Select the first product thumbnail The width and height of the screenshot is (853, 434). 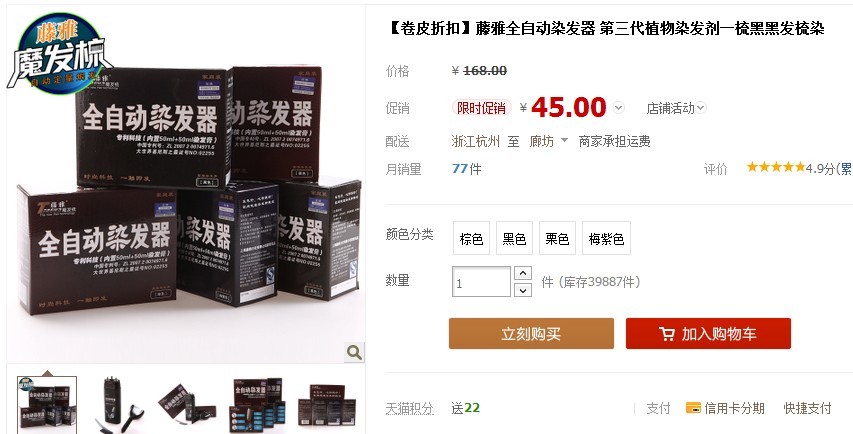click(x=47, y=405)
